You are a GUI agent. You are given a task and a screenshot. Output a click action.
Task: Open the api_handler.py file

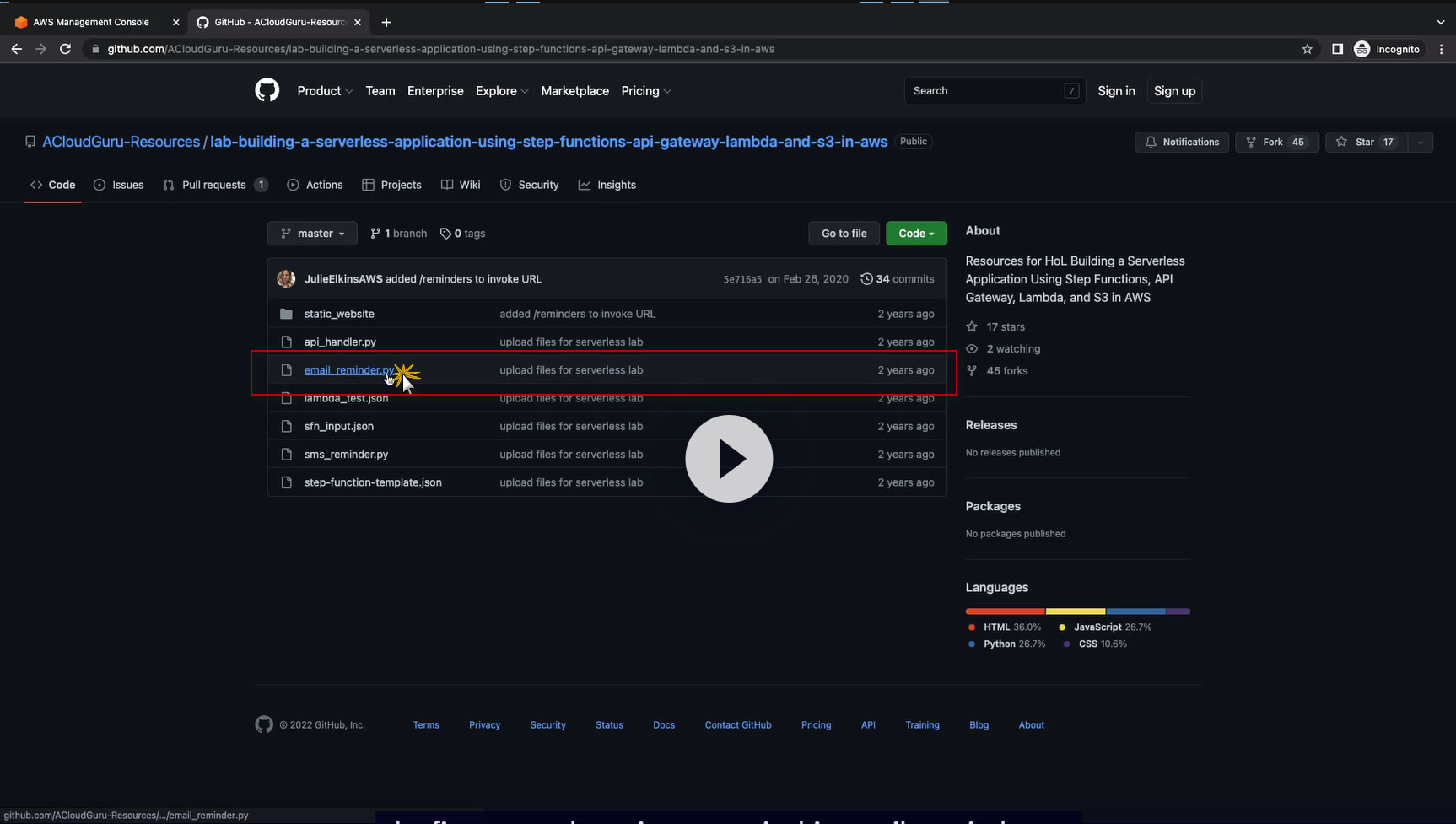(340, 342)
